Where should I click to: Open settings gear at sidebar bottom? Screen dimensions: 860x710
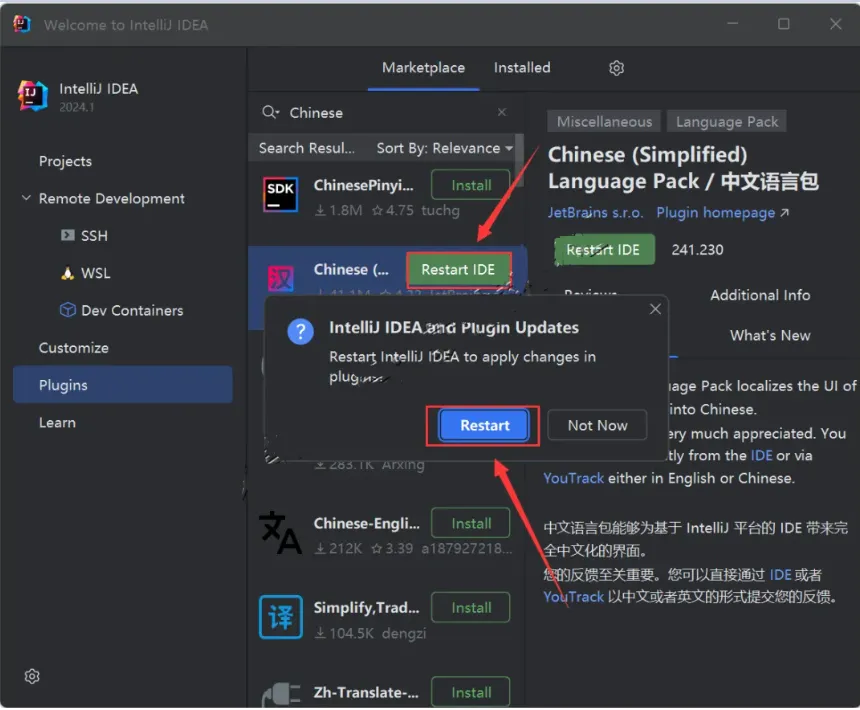click(x=32, y=677)
